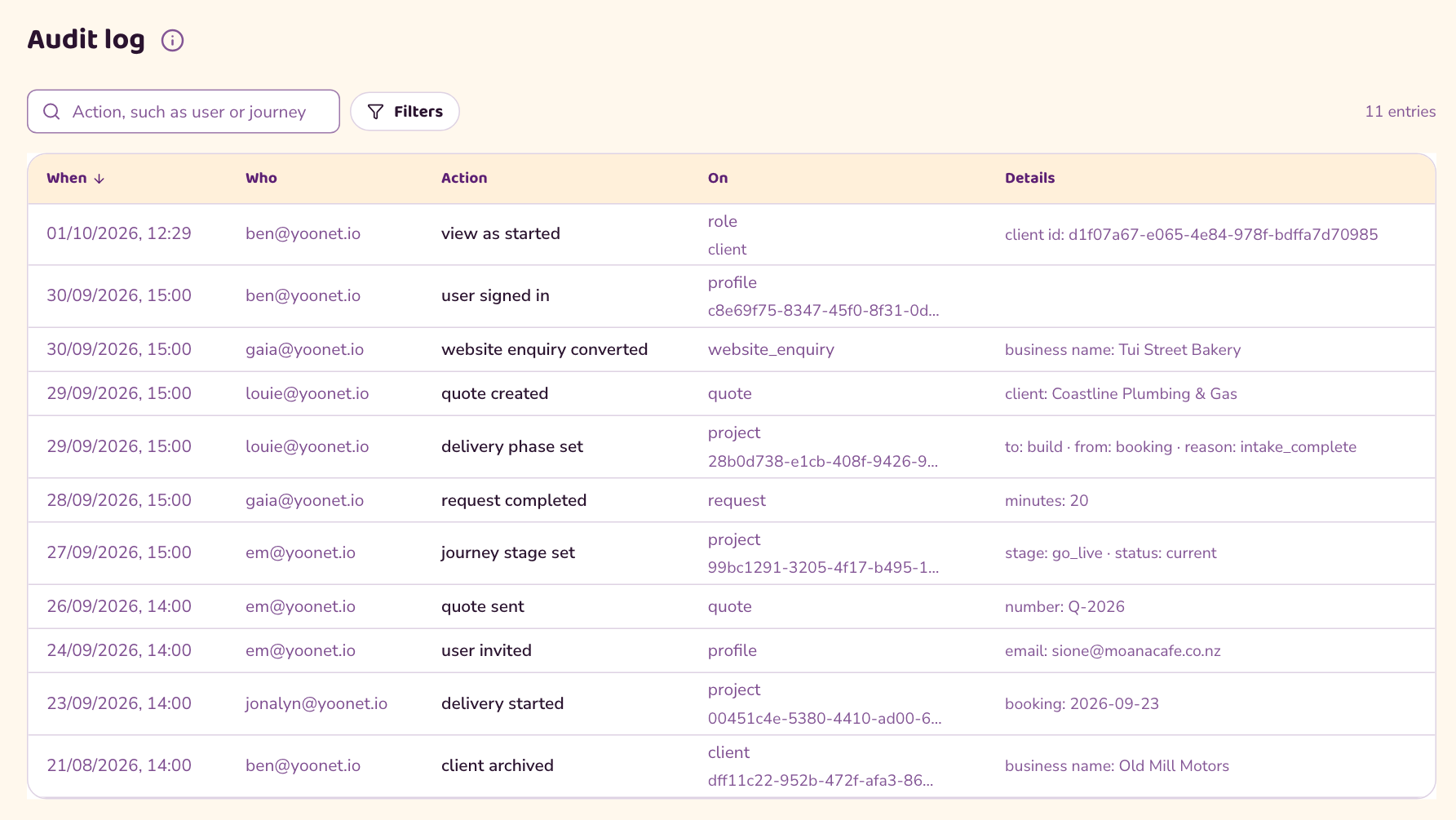The height and width of the screenshot is (820, 1456).
Task: Select the 01/10/2026, 12:29 timestamp
Action: [119, 233]
